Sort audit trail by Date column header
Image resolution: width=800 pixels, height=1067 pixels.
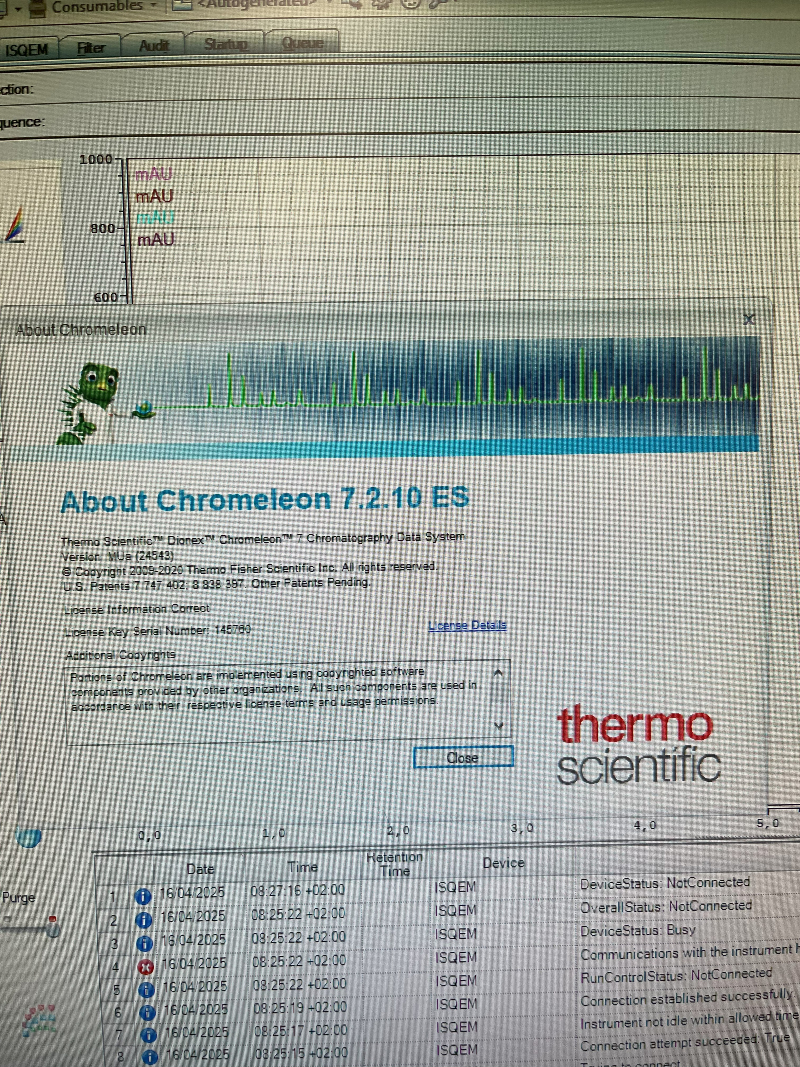pos(200,869)
